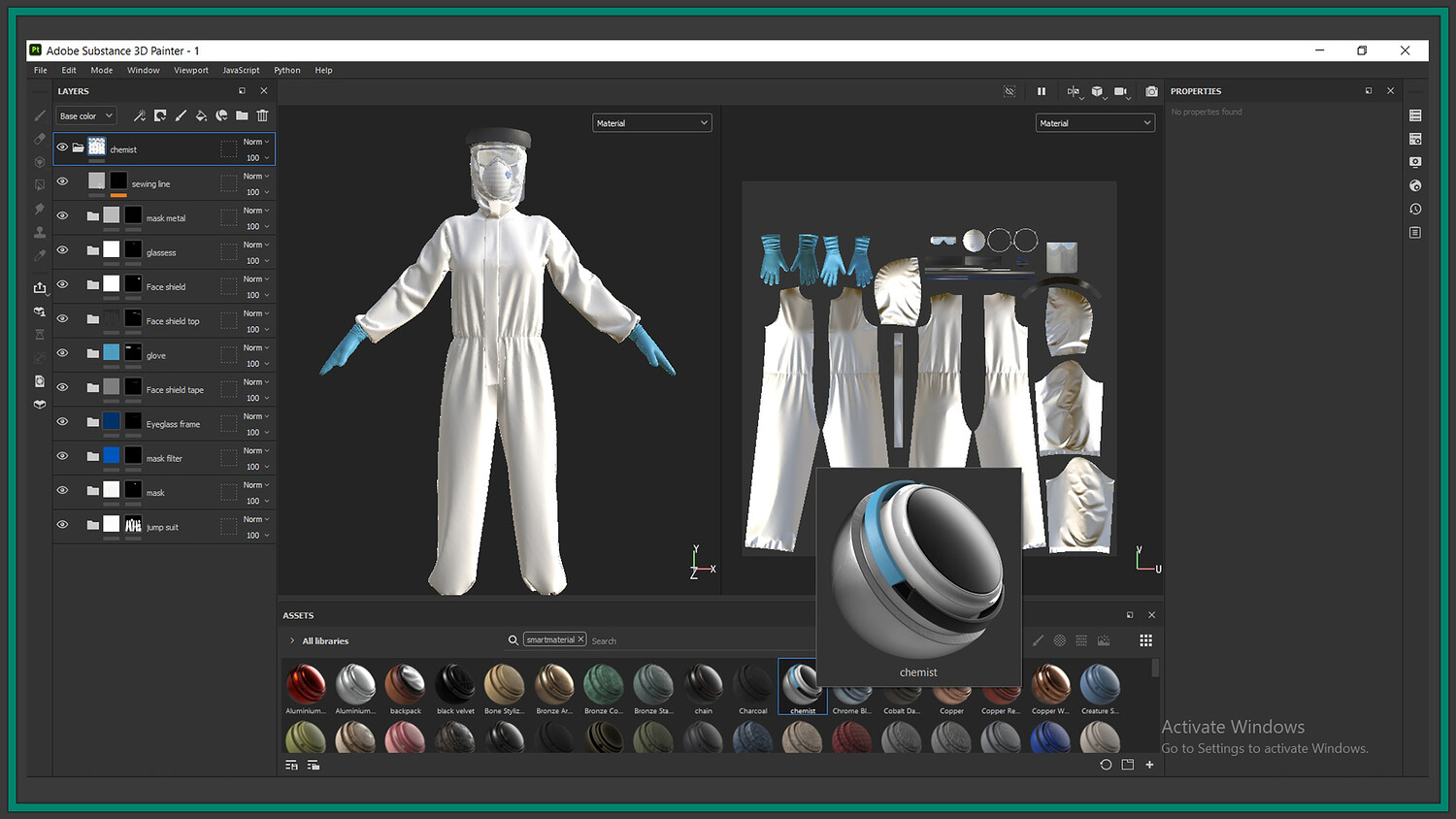1456x819 pixels.
Task: Open the File menu
Action: tap(41, 70)
